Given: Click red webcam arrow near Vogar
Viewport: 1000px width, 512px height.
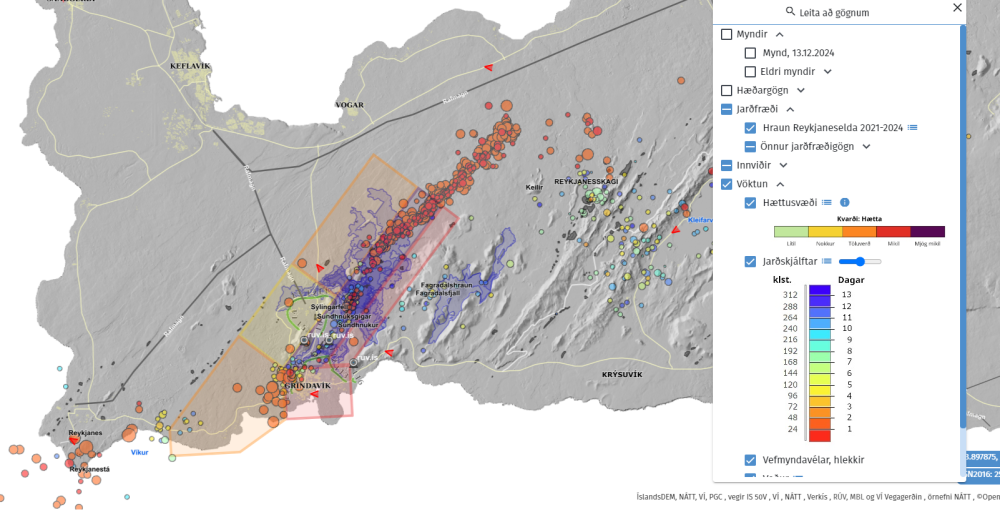Looking at the screenshot, I should pyautogui.click(x=488, y=67).
